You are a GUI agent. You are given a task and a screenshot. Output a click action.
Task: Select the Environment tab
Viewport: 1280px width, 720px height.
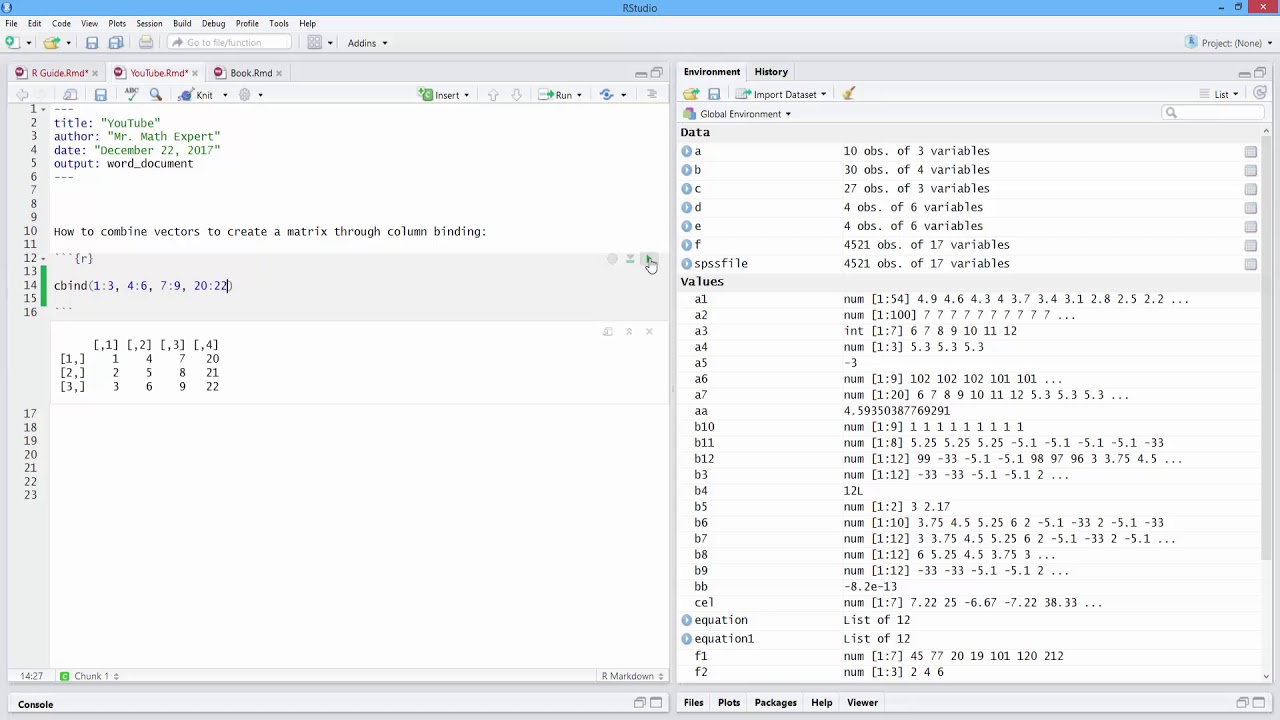click(712, 72)
